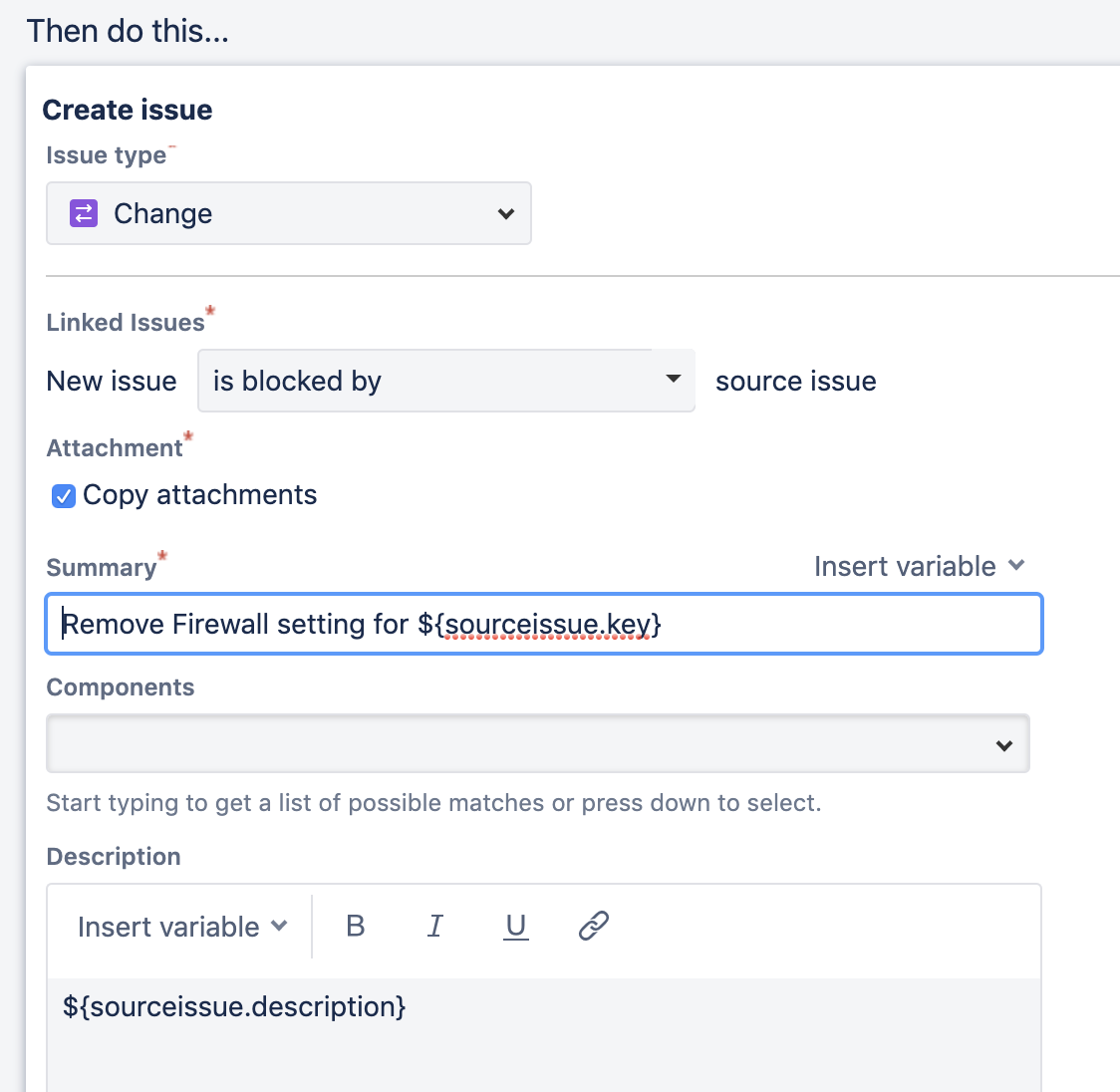Screen dimensions: 1120x1092
Task: Click the 'Summary' field label
Action: pyautogui.click(x=102, y=567)
